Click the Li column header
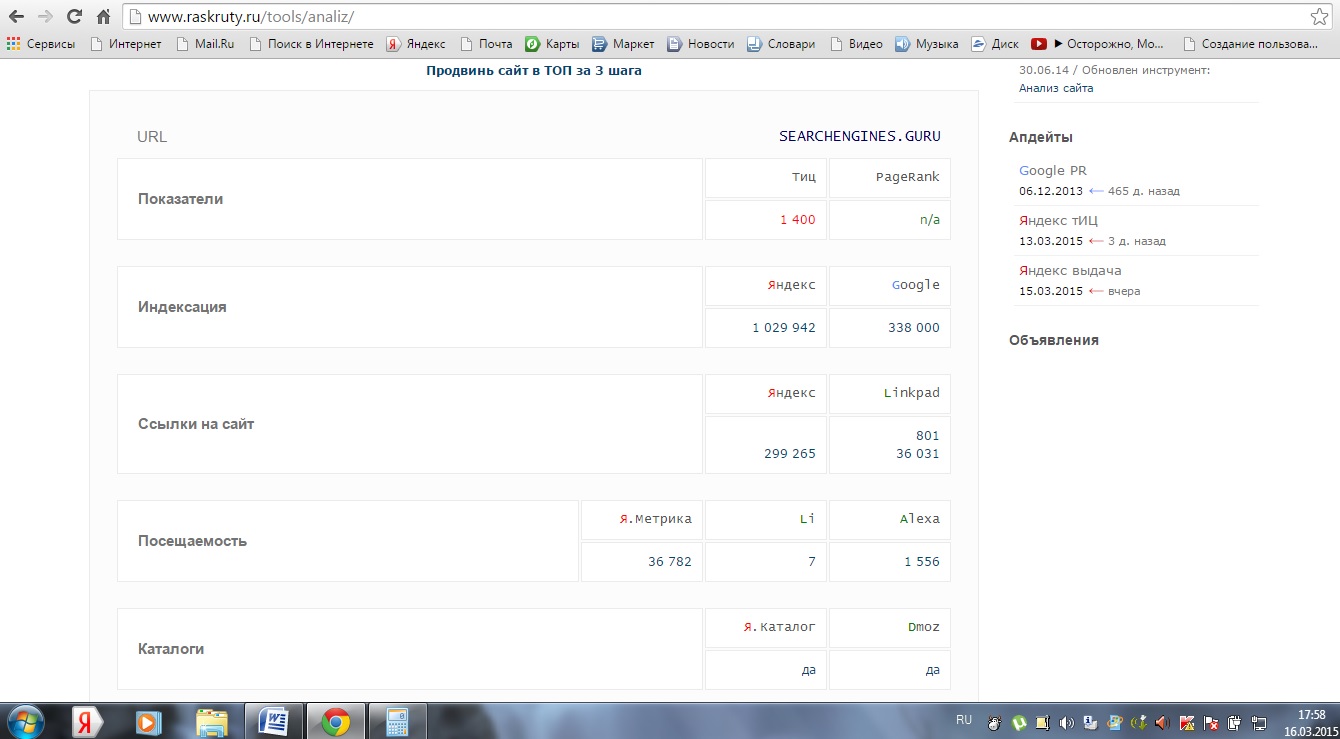1340x739 pixels. [x=808, y=519]
